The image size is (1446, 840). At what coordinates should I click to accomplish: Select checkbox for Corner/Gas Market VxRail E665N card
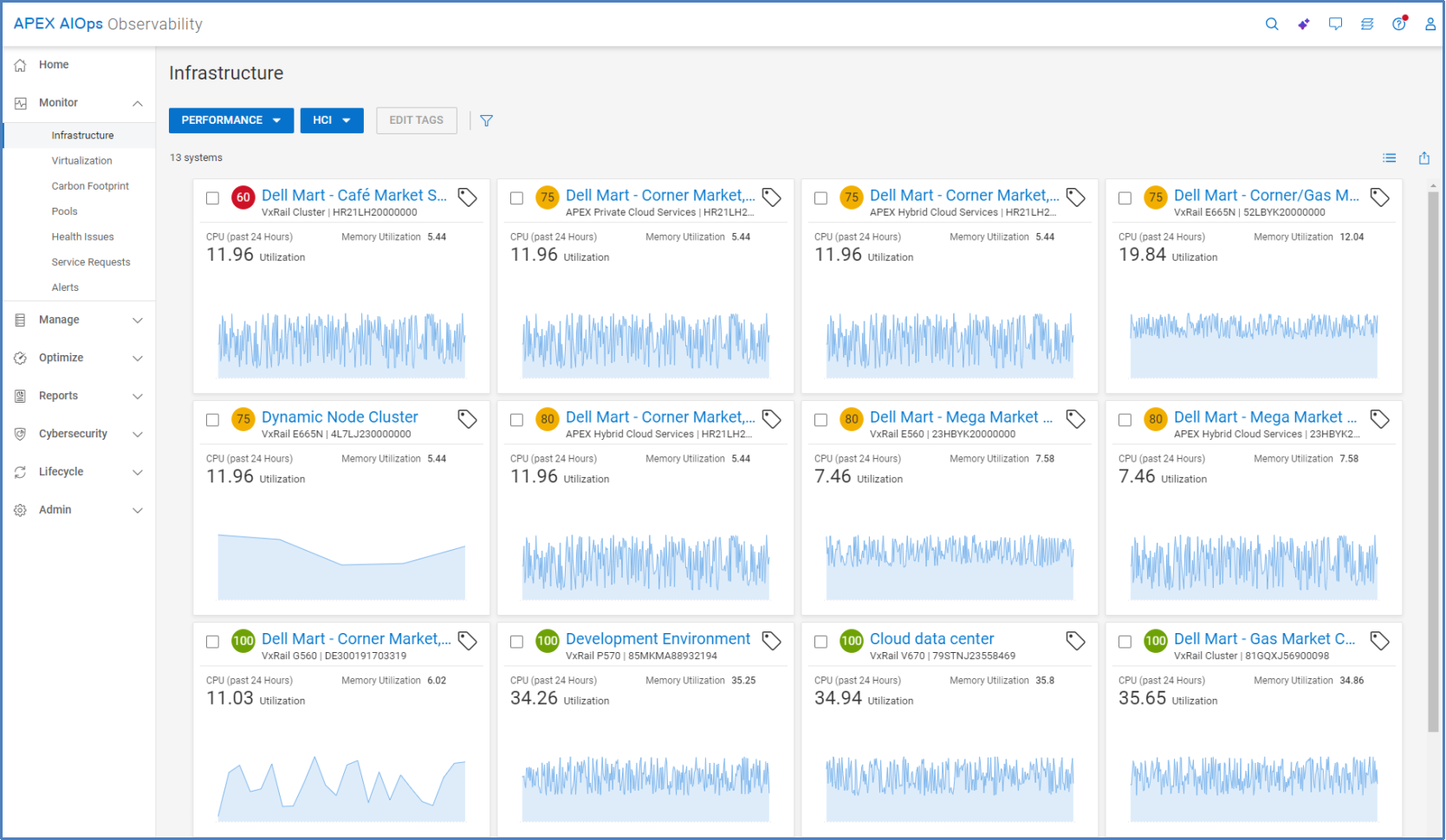tap(1125, 198)
